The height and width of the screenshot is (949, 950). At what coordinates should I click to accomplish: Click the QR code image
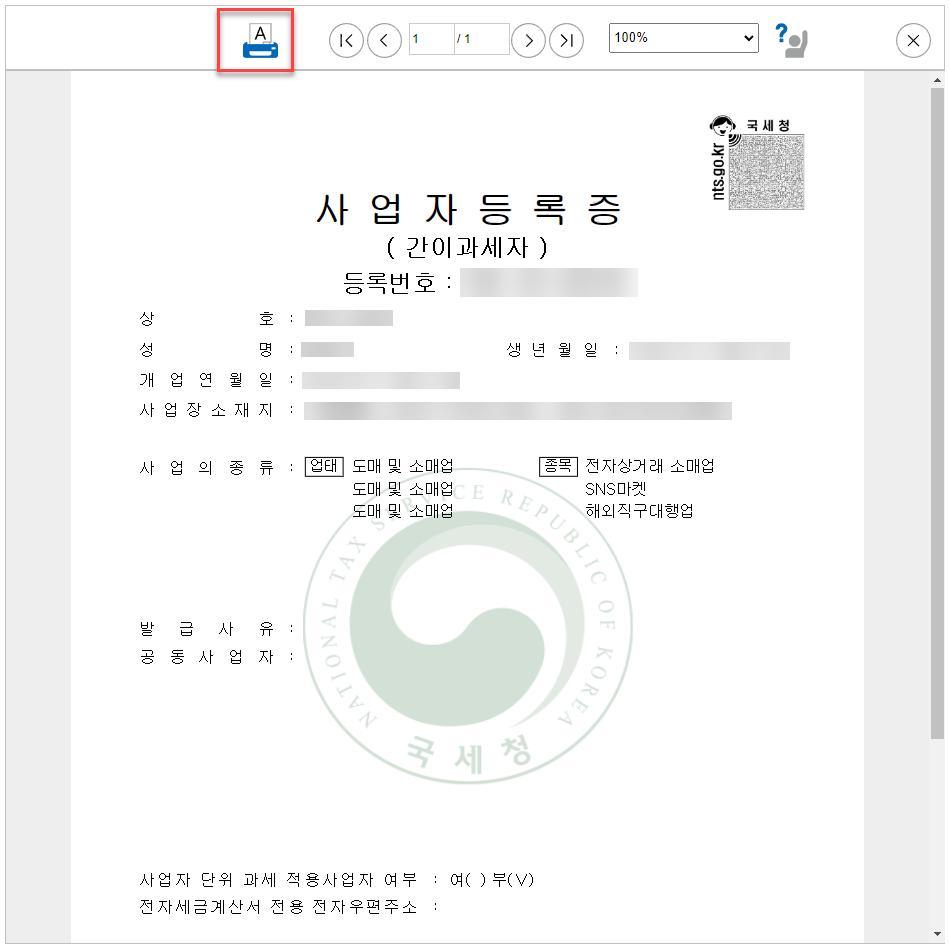pos(766,172)
